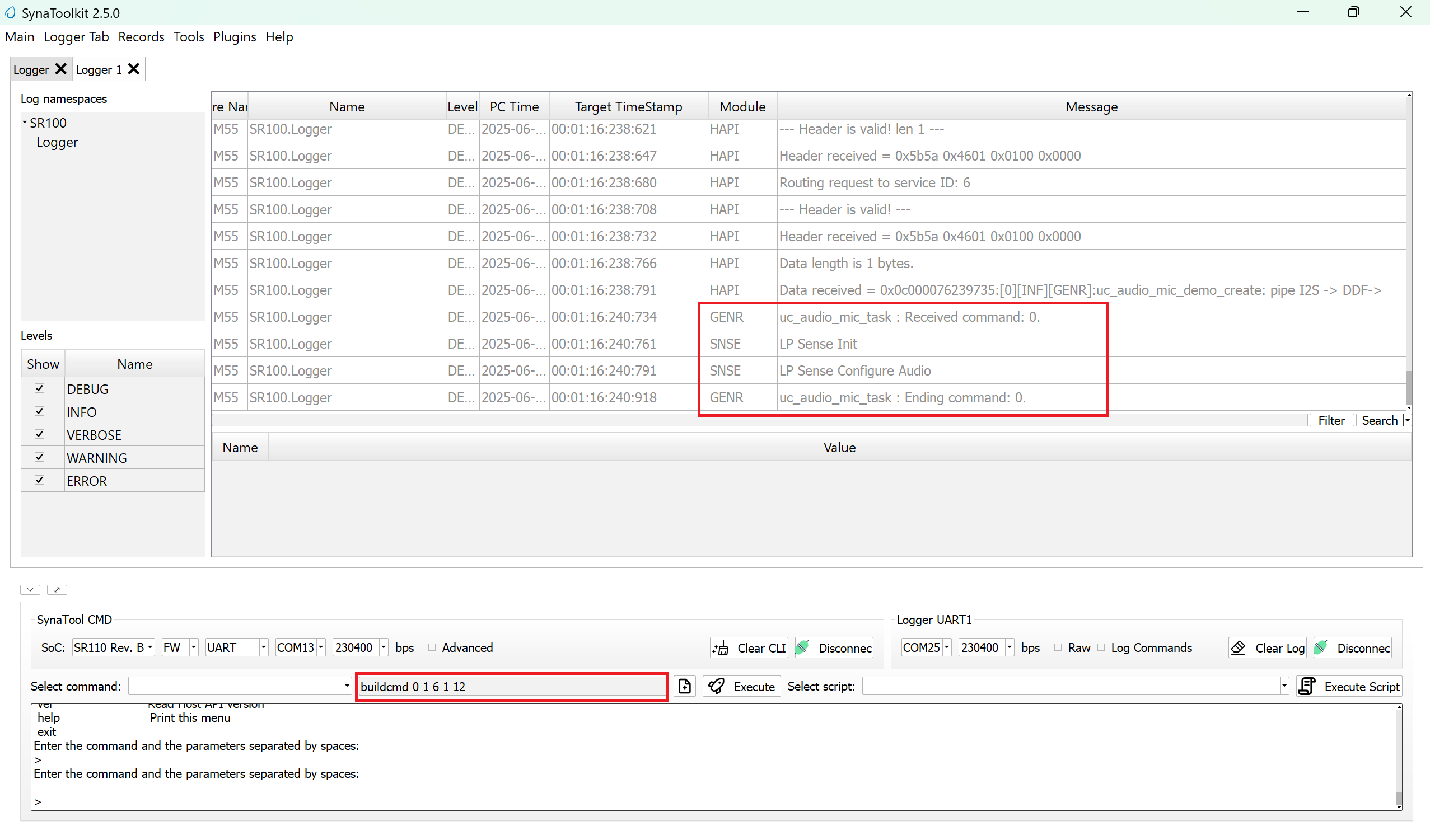
Task: Open the Main menu
Action: [19, 37]
